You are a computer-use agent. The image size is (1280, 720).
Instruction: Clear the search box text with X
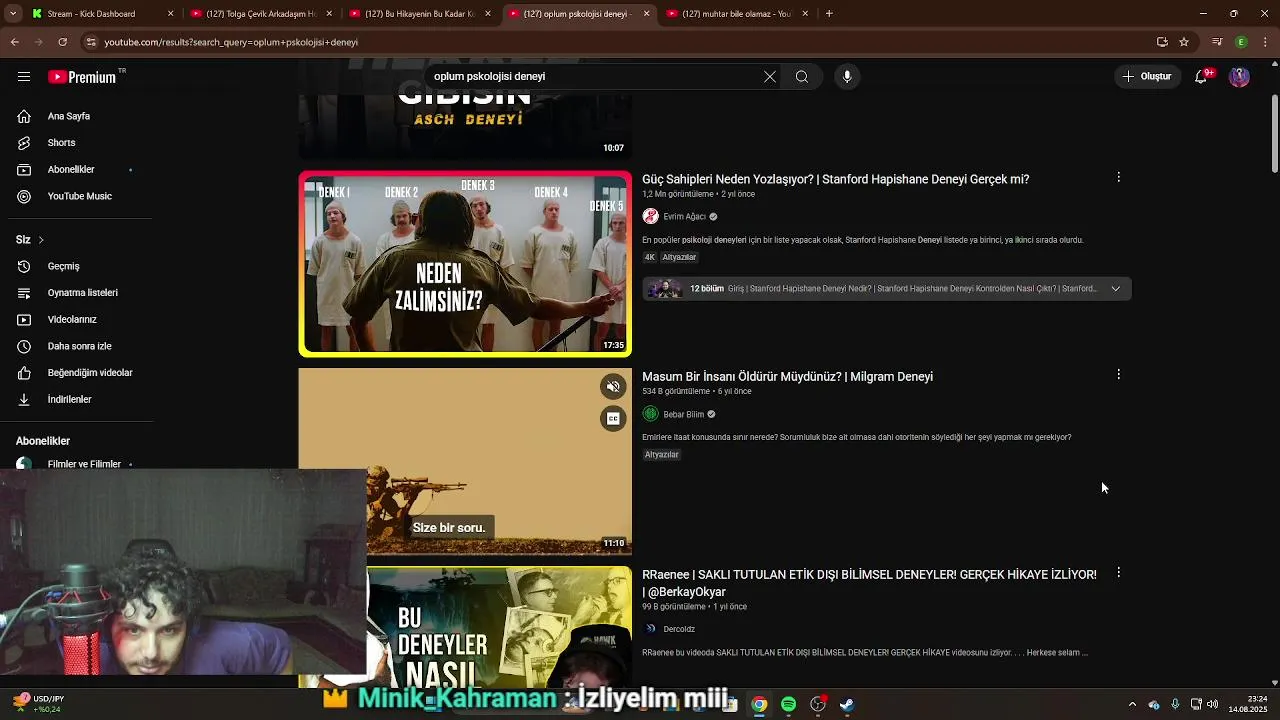pos(770,77)
